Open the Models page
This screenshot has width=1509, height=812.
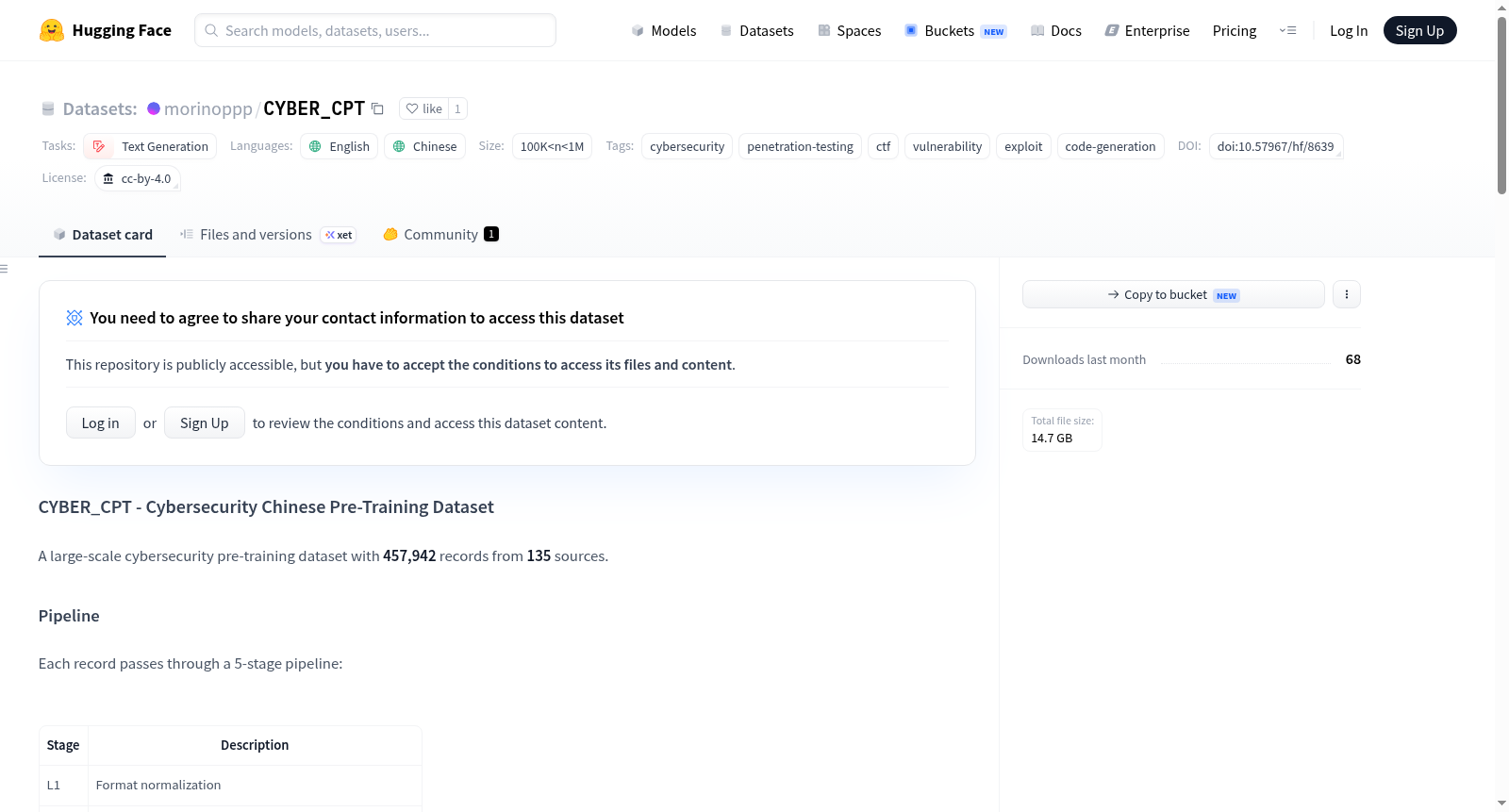[664, 30]
